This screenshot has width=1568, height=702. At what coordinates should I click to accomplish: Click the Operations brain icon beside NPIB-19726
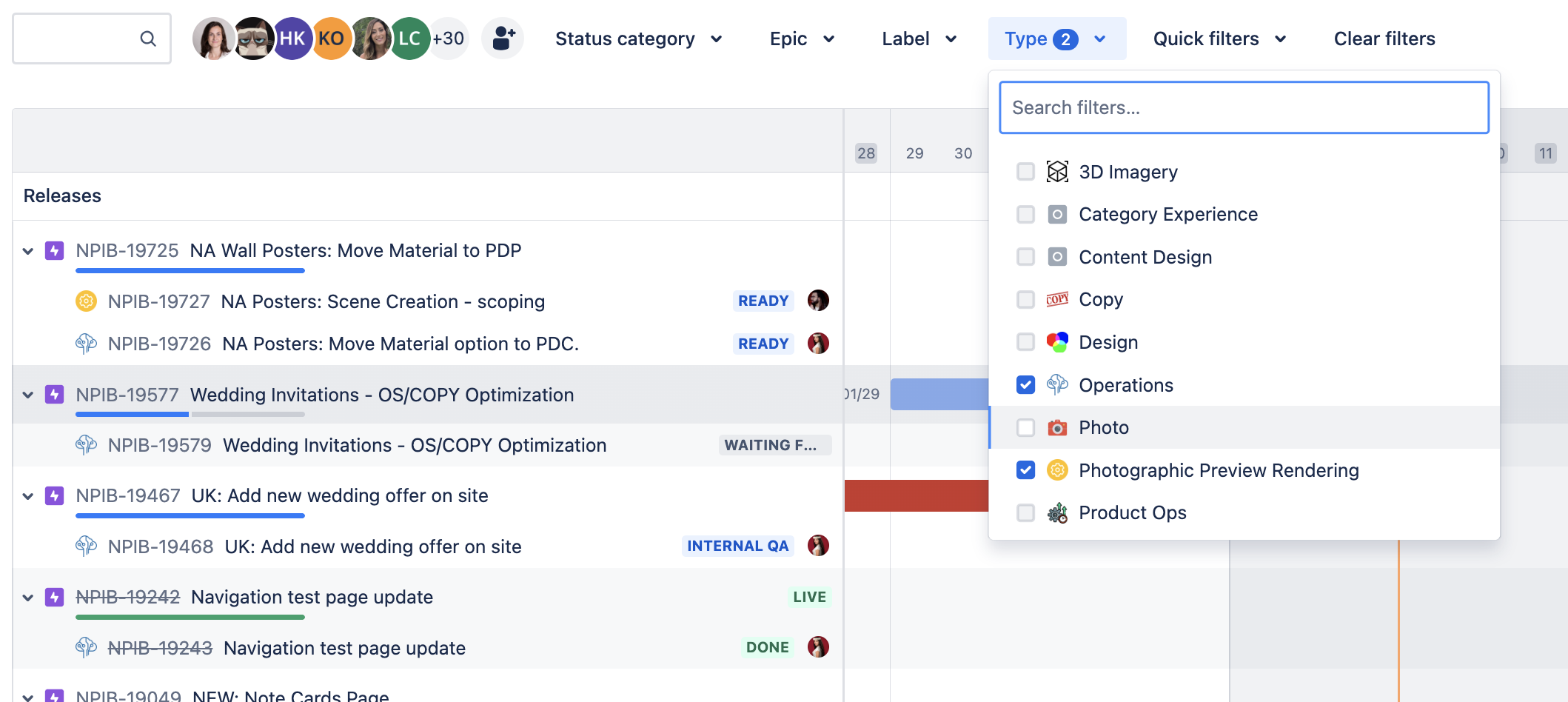coord(87,343)
